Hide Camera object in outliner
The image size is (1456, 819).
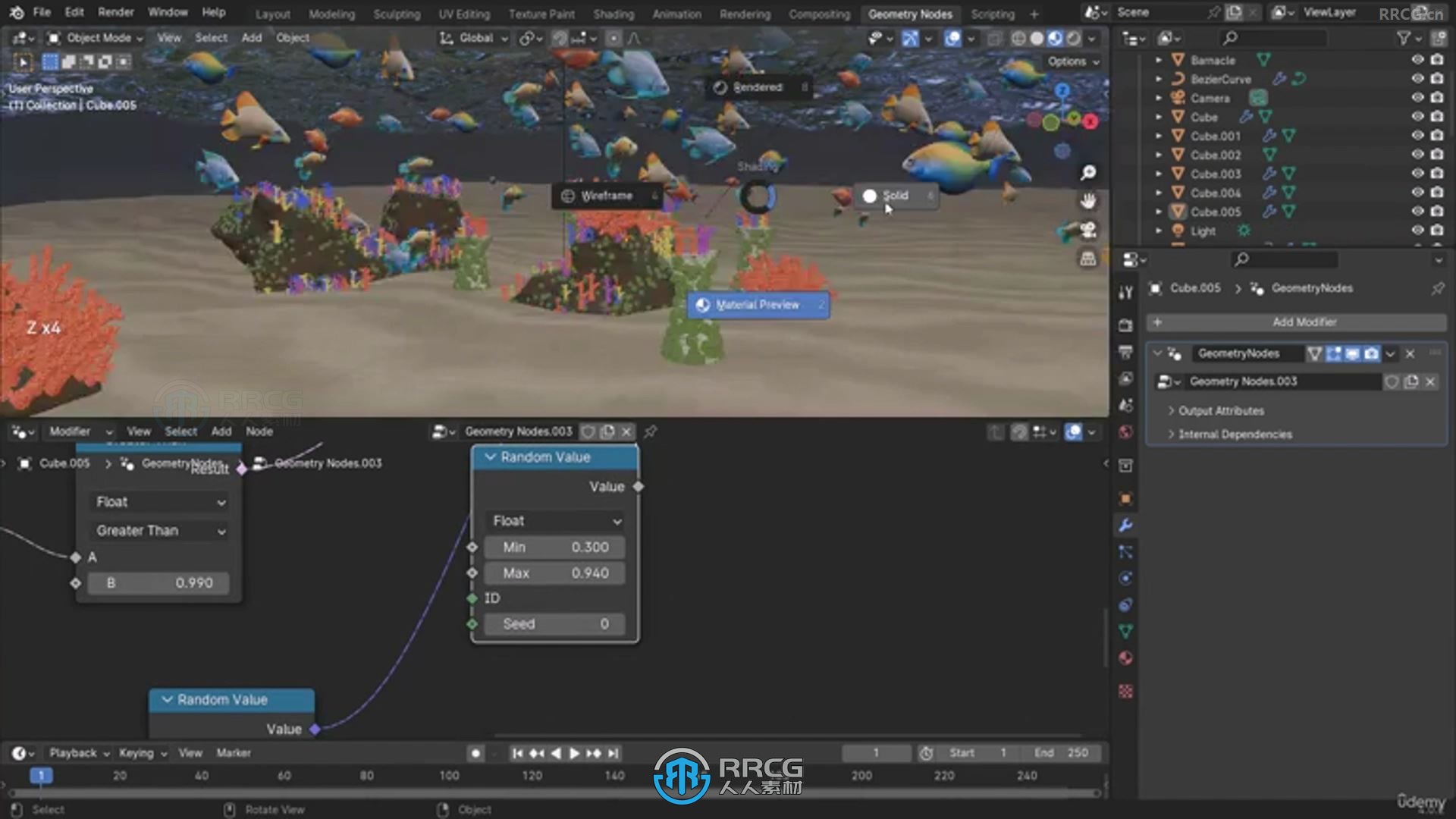1417,98
